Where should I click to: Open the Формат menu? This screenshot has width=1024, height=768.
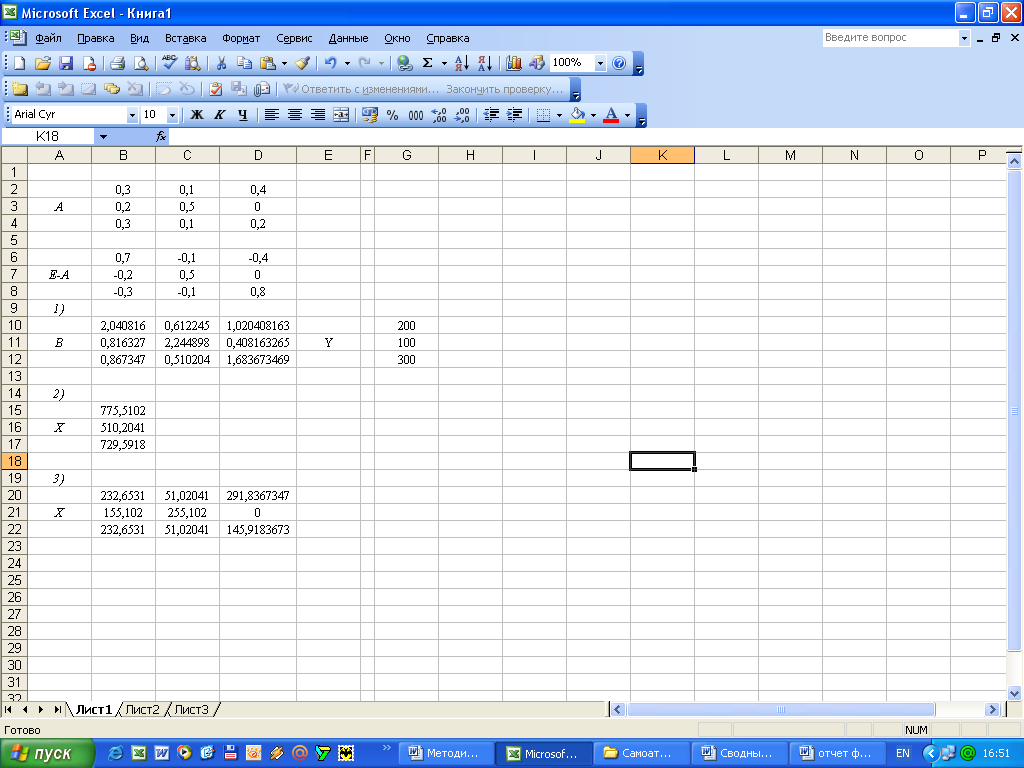[241, 39]
